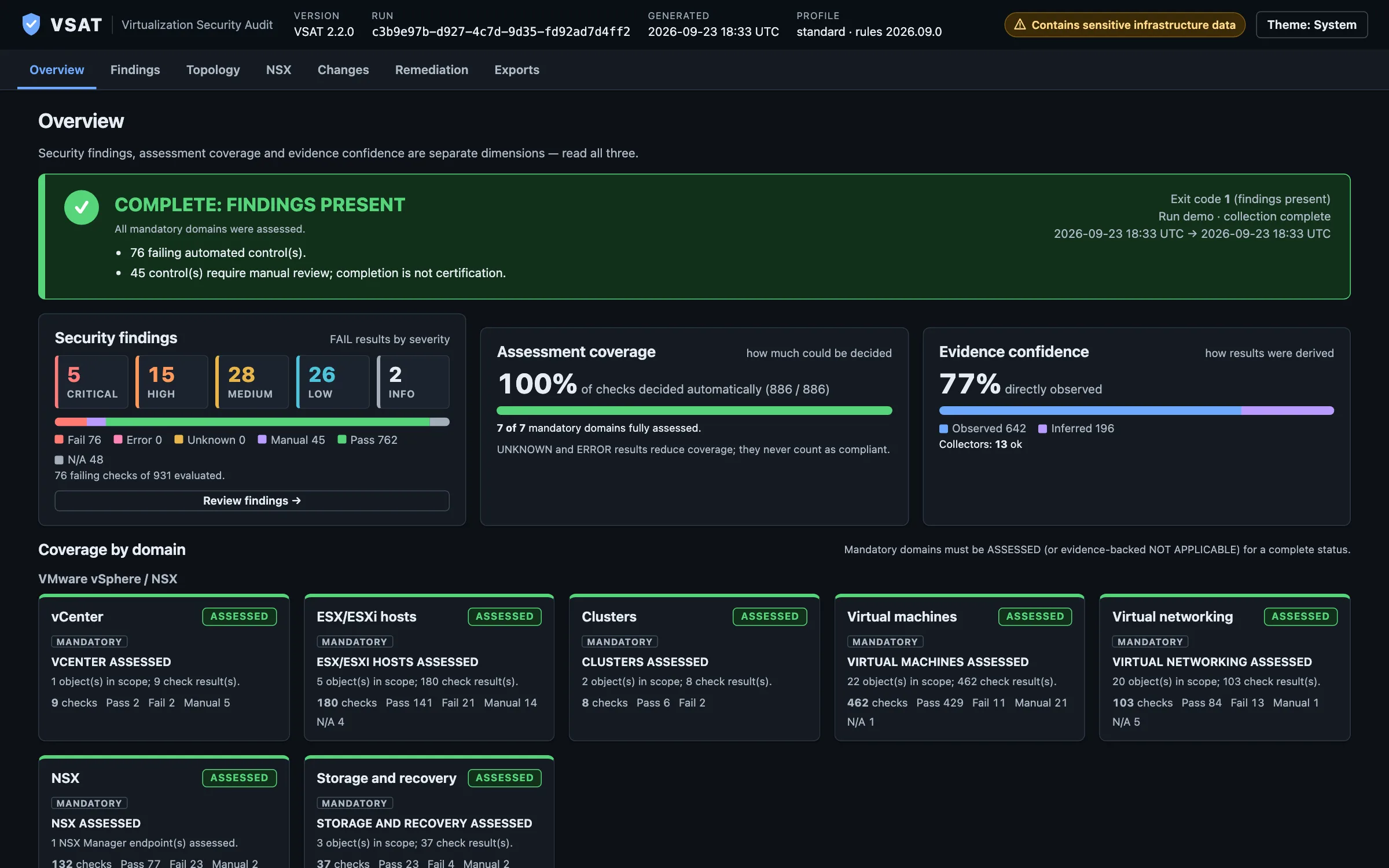Image resolution: width=1389 pixels, height=868 pixels.
Task: Click the VMware vSphere / NSX section heading
Action: (108, 579)
